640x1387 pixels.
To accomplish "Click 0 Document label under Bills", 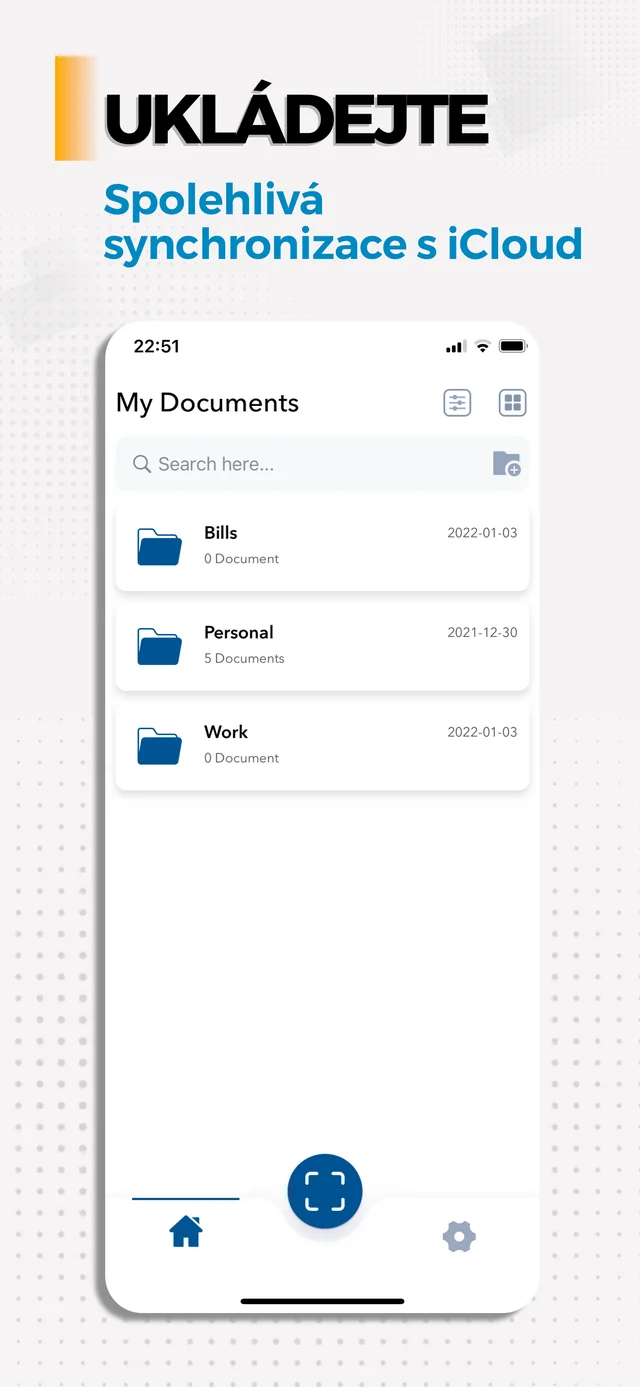I will pyautogui.click(x=241, y=559).
